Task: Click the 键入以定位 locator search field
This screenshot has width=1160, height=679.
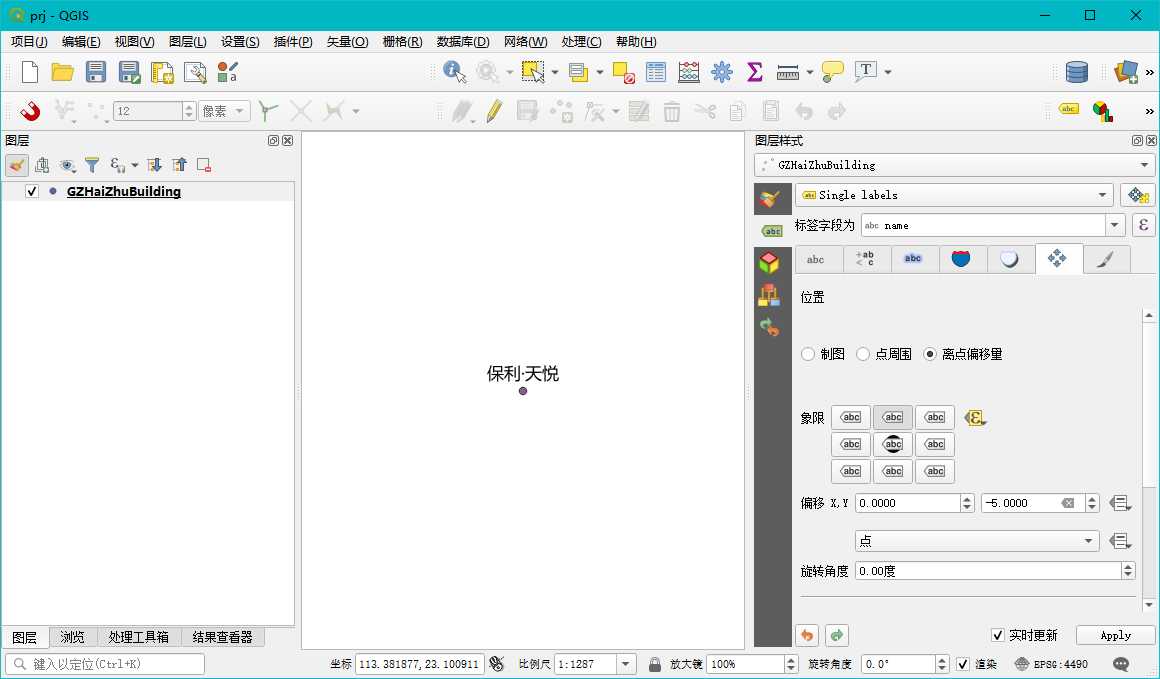Action: (x=104, y=664)
